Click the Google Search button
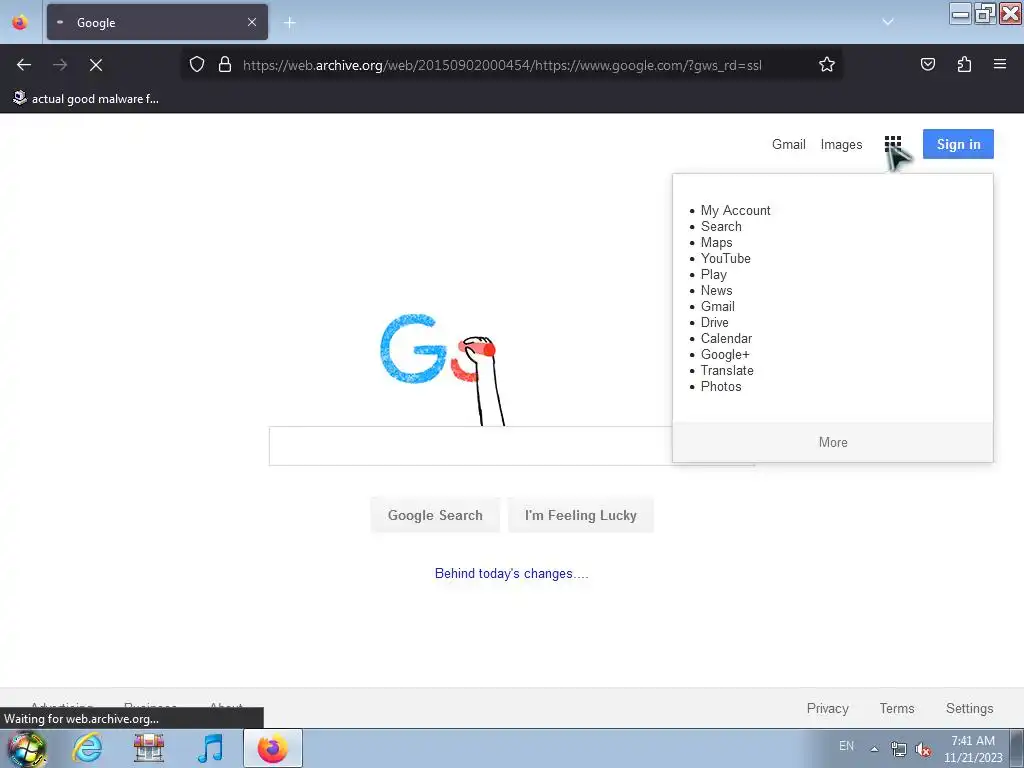This screenshot has width=1024, height=768. click(x=435, y=515)
